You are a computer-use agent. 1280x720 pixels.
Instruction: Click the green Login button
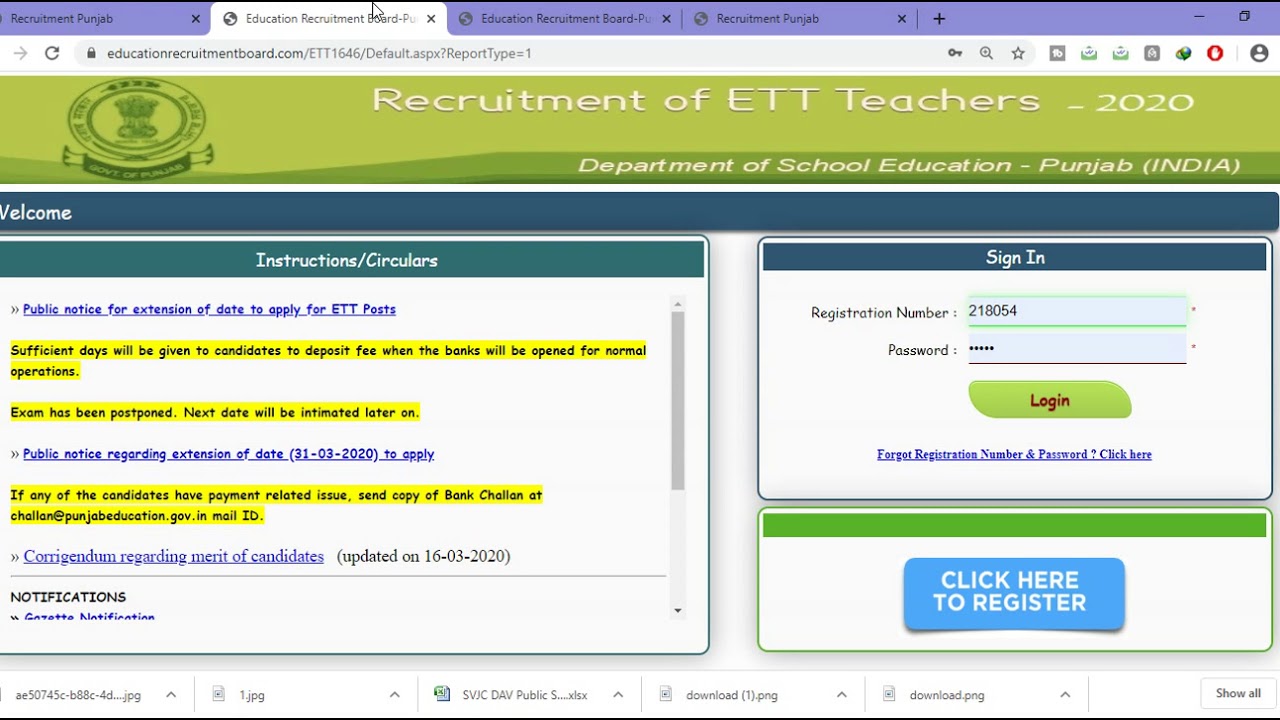(x=1049, y=400)
